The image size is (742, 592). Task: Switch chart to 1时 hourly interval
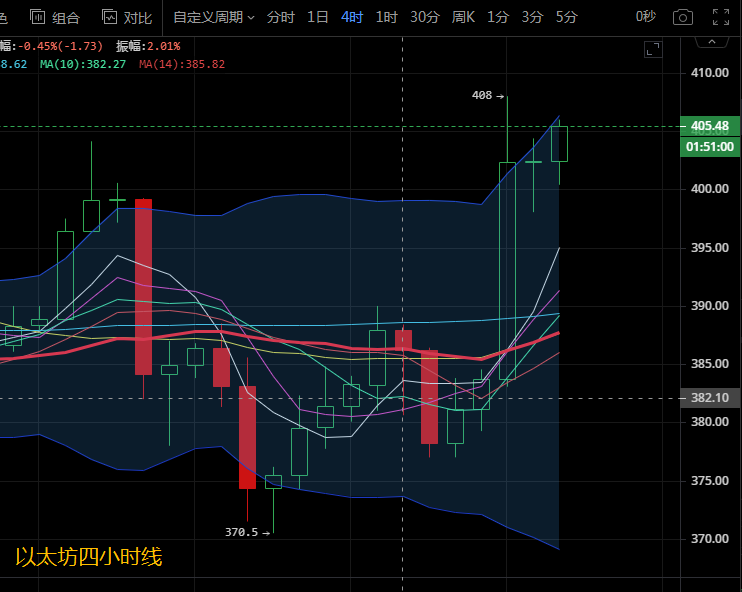tap(386, 17)
